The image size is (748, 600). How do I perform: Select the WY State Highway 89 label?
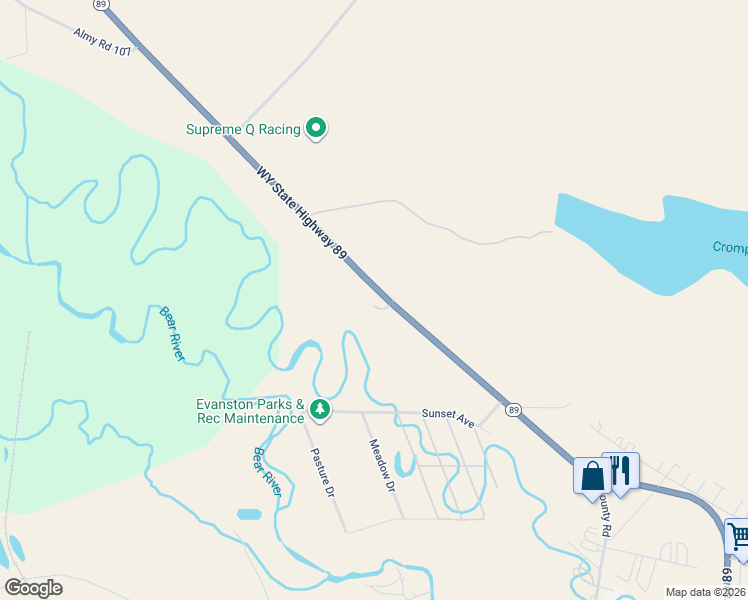[x=301, y=213]
